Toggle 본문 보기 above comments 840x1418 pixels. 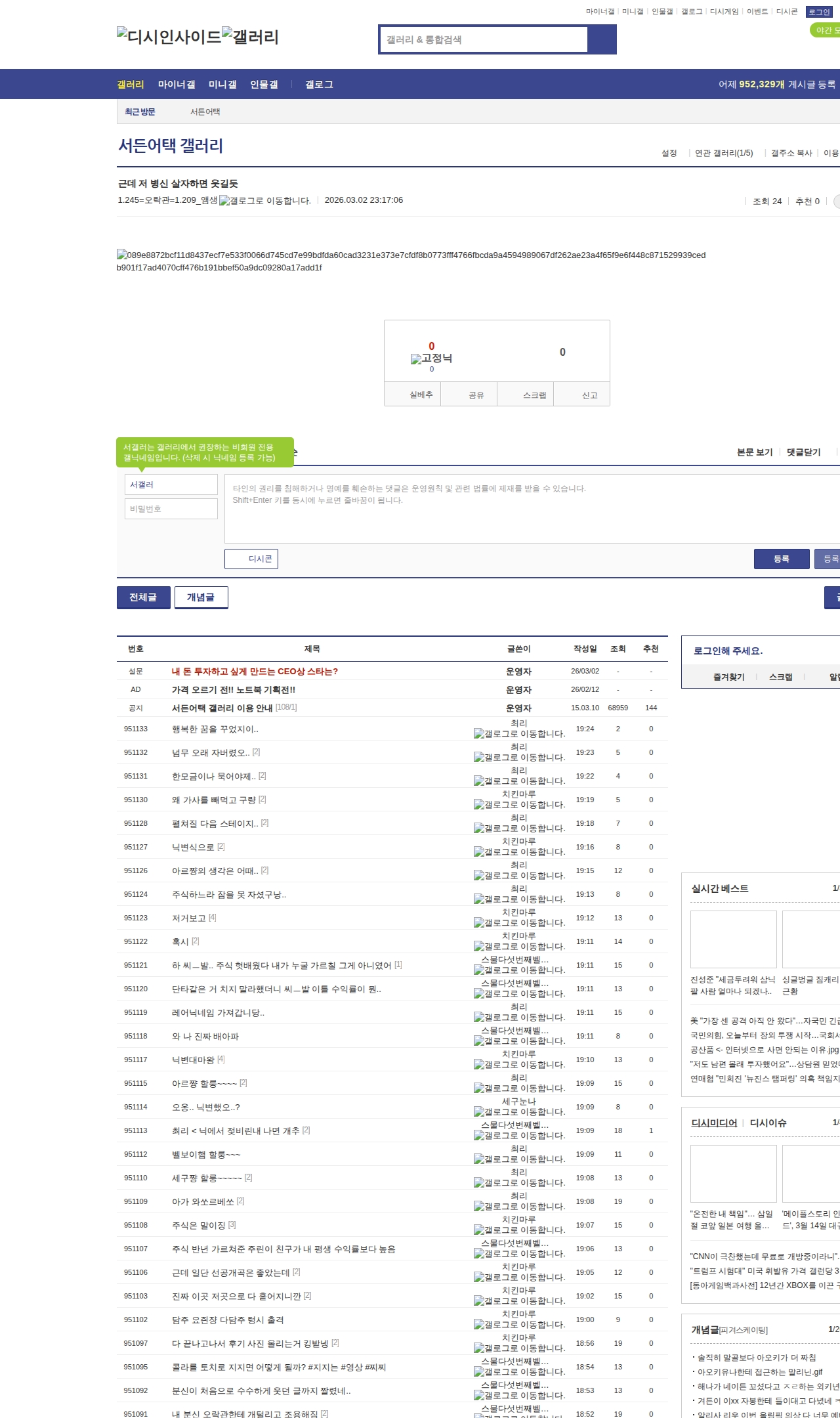tap(755, 452)
